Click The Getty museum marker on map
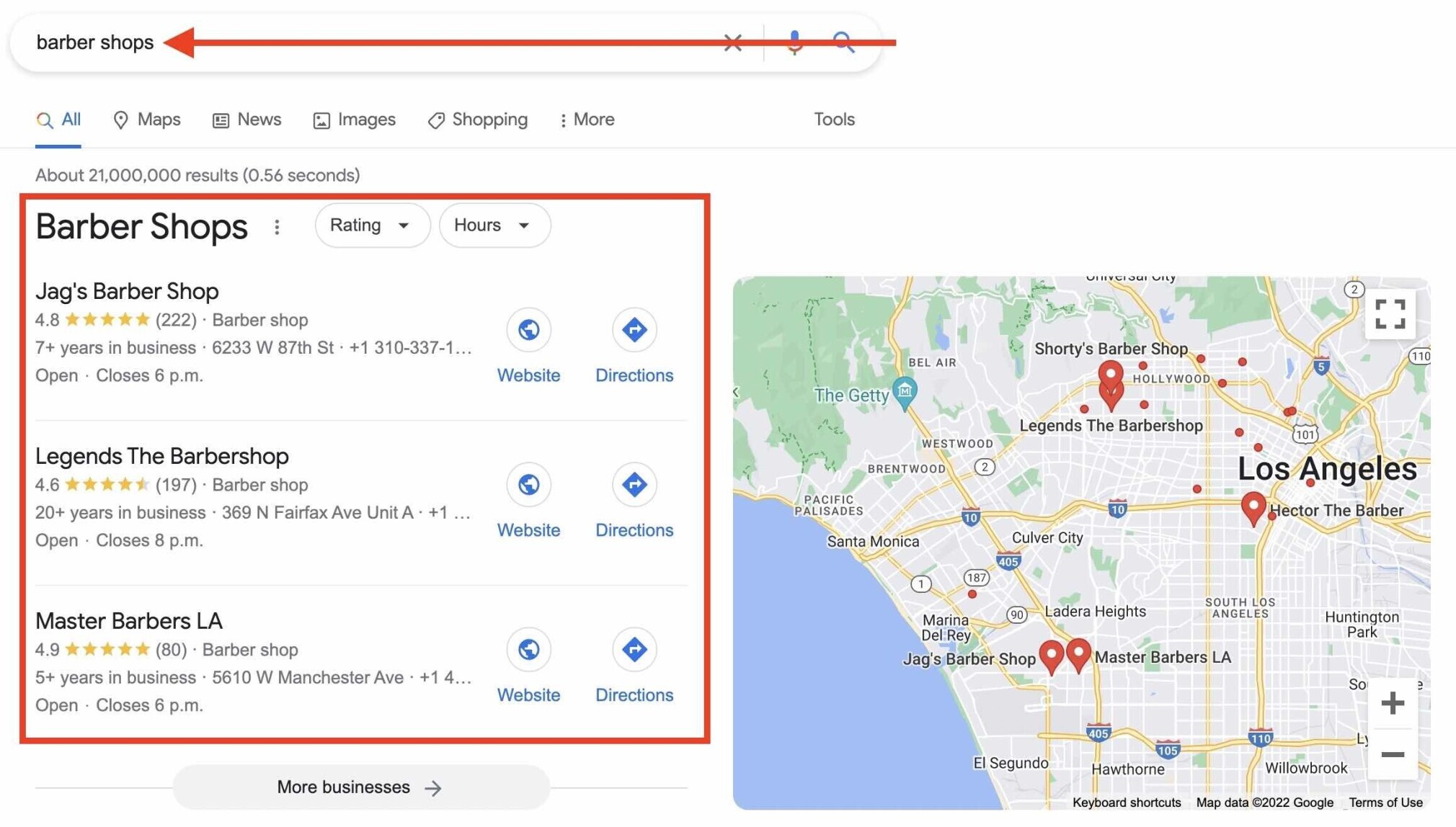 click(x=905, y=393)
